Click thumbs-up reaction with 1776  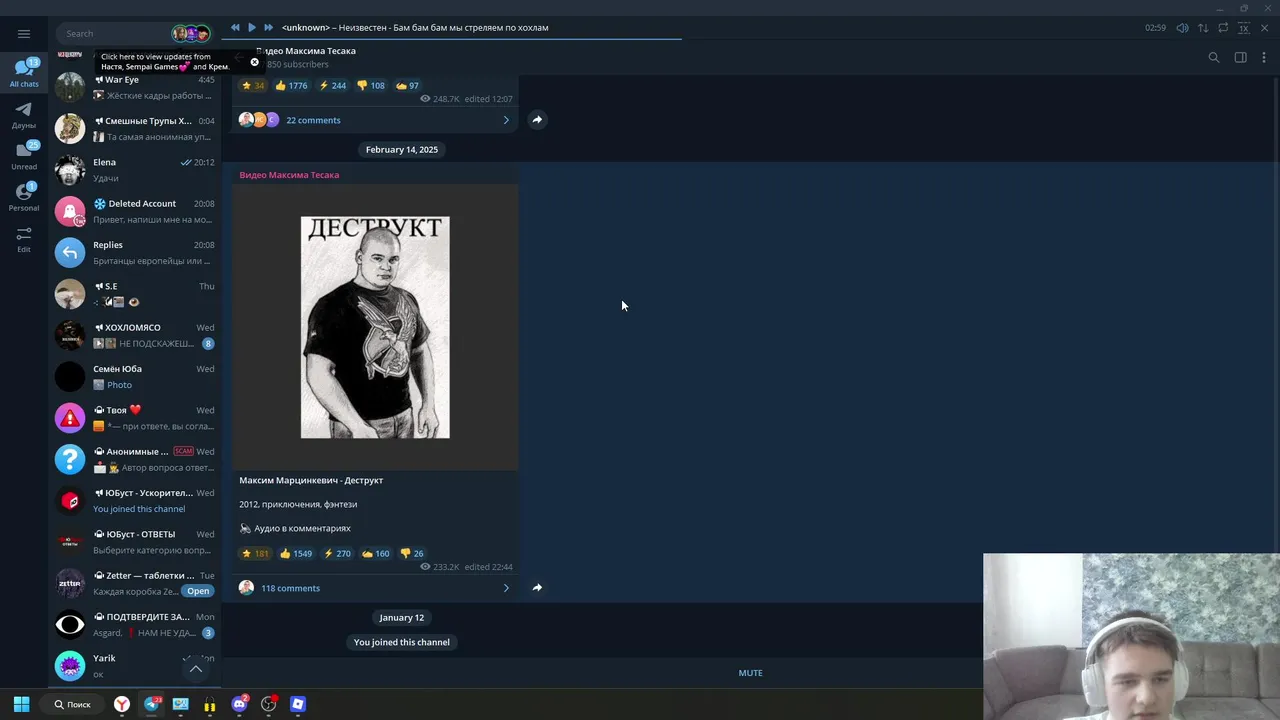292,85
